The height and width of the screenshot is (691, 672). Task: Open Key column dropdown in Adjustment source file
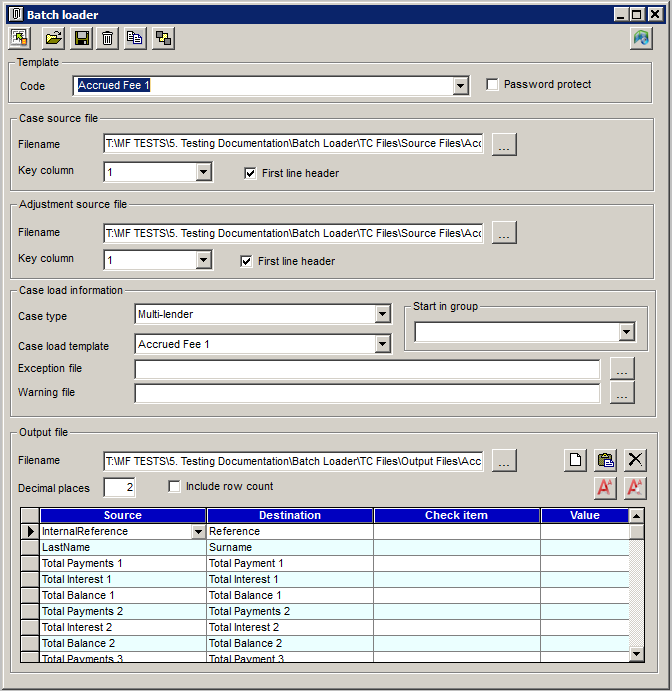pos(203,260)
